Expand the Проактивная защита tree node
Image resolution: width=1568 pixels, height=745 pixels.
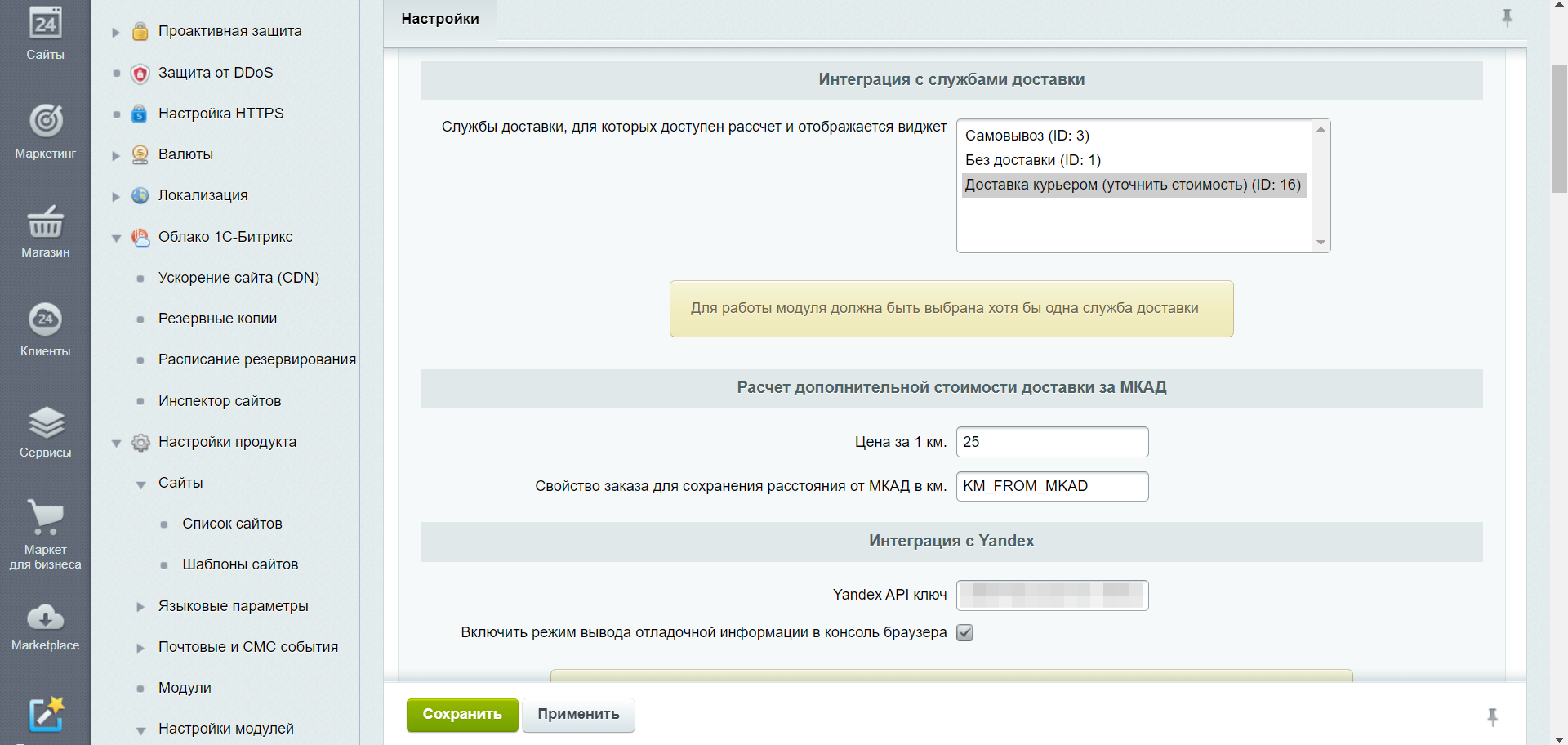pyautogui.click(x=116, y=32)
